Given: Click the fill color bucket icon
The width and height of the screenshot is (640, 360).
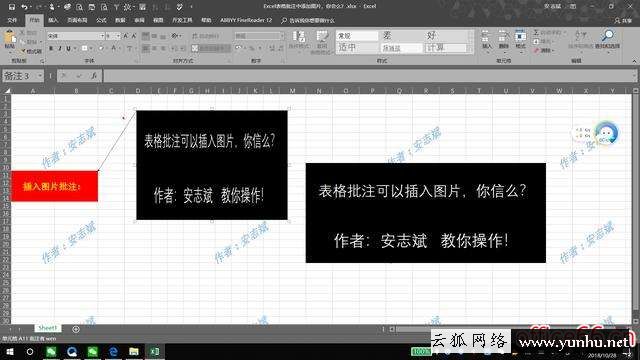Looking at the screenshot, I should [x=100, y=49].
